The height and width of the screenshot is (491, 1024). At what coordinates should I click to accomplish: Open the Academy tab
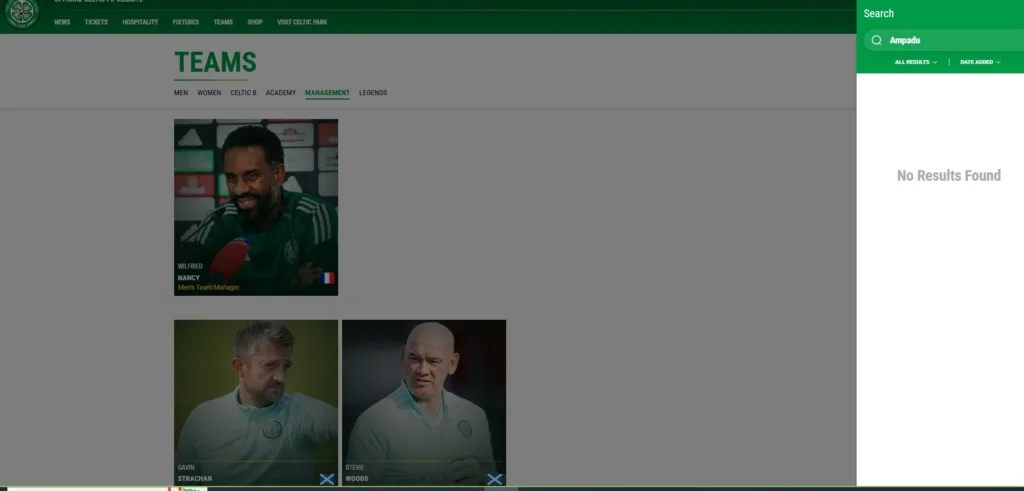[x=280, y=93]
